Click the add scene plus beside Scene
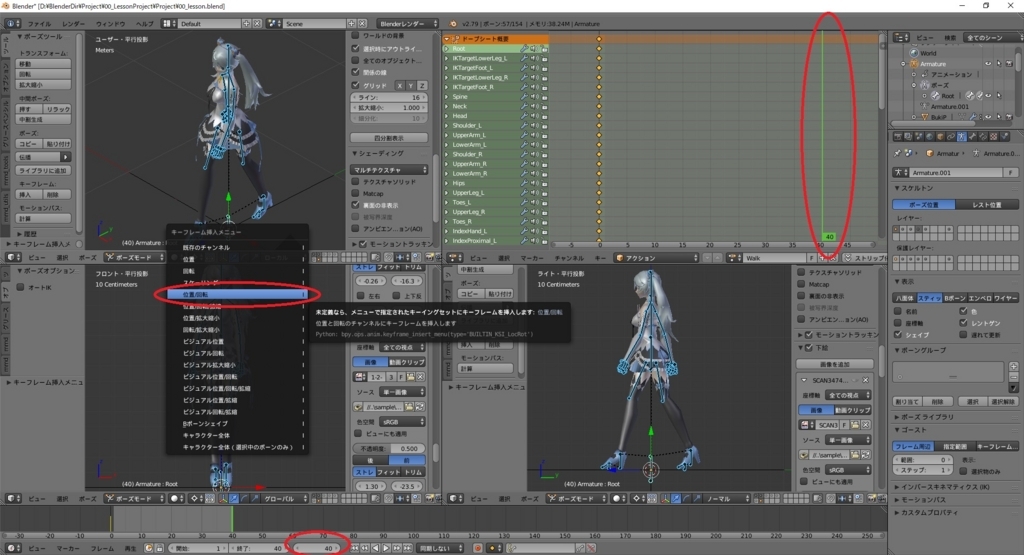 (351, 24)
